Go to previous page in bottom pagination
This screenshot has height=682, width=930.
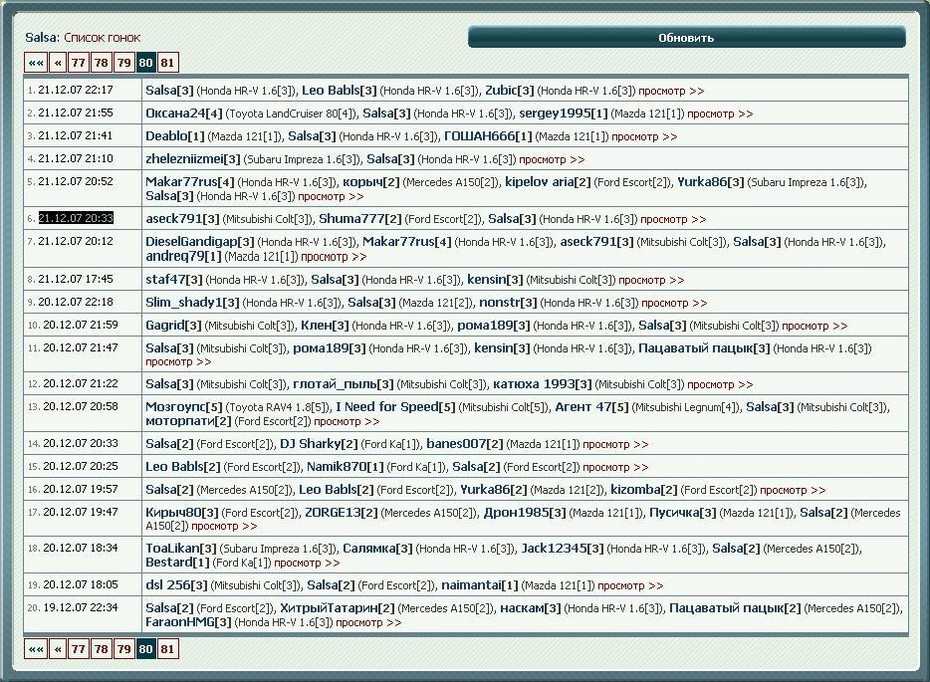click(x=58, y=649)
